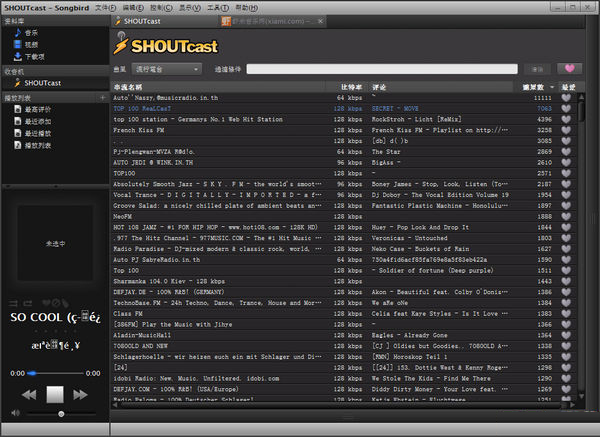Image resolution: width=600 pixels, height=437 pixels.
Task: Select SHOUTcast in the sidebar
Action: (x=42, y=83)
